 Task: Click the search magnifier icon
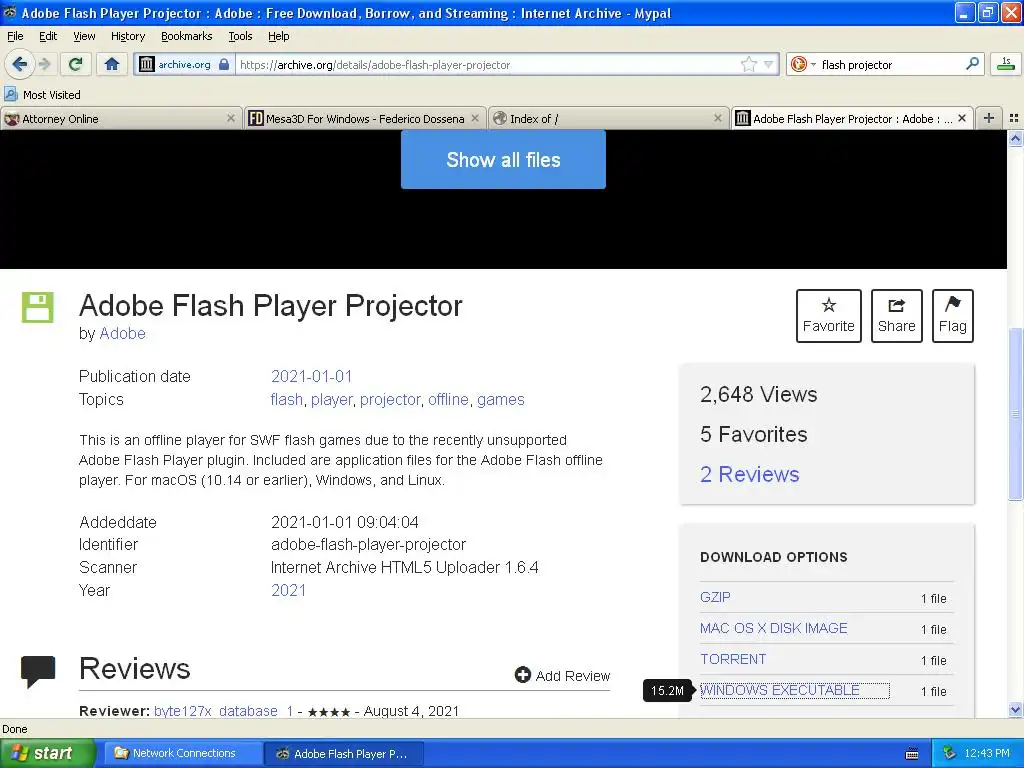coord(972,63)
